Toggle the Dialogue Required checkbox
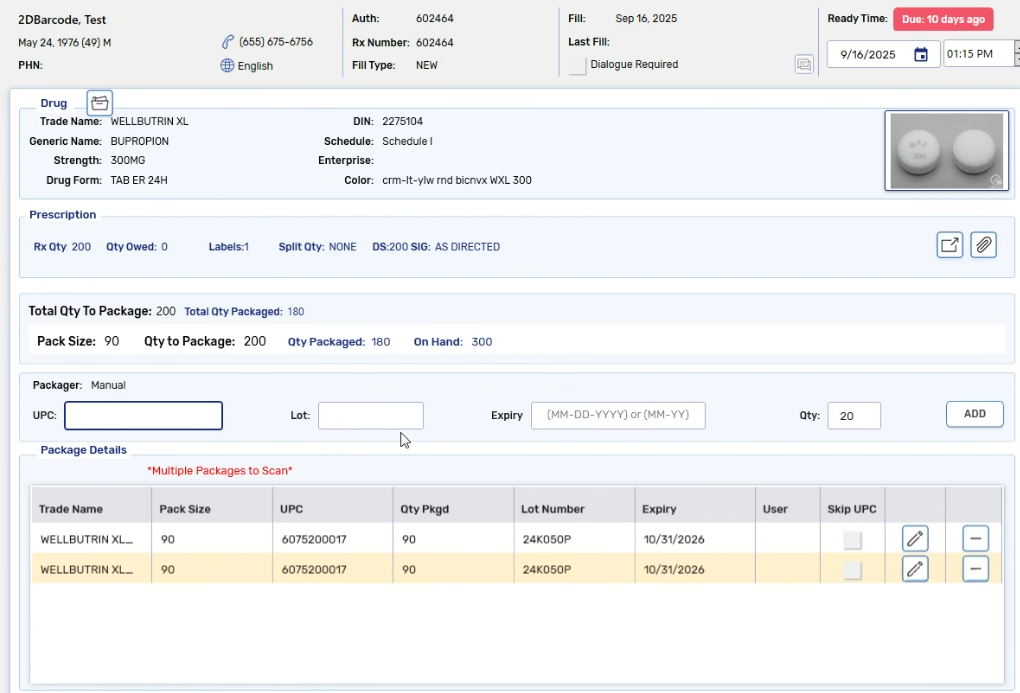 click(578, 65)
